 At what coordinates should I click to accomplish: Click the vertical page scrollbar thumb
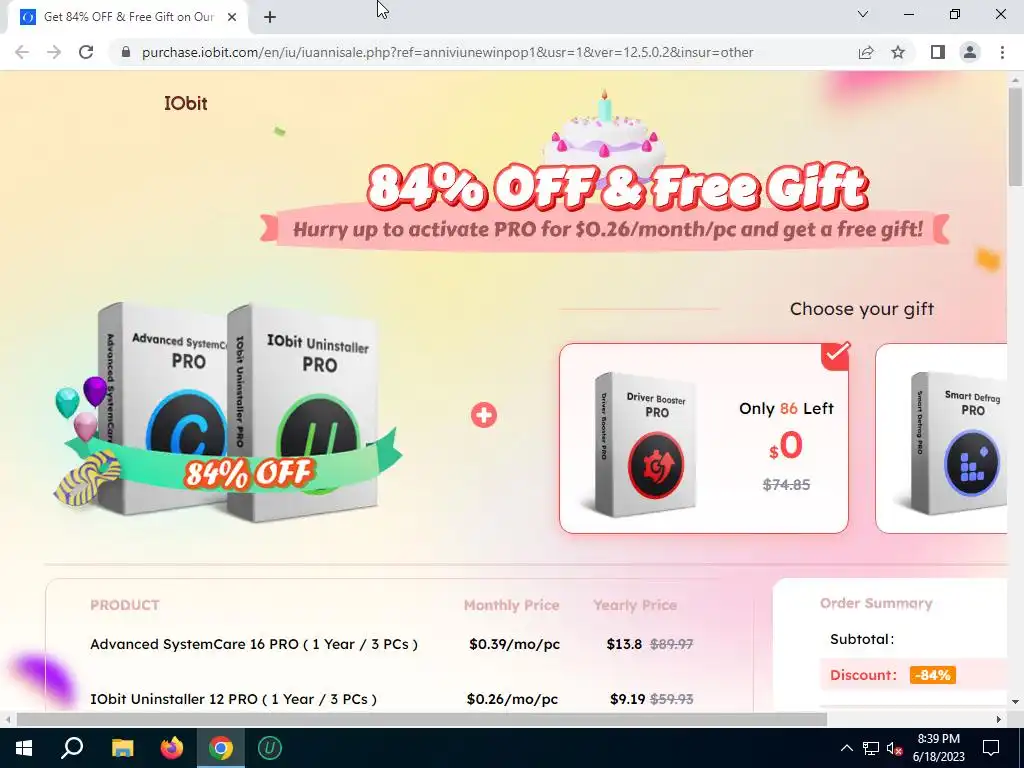(x=1015, y=136)
